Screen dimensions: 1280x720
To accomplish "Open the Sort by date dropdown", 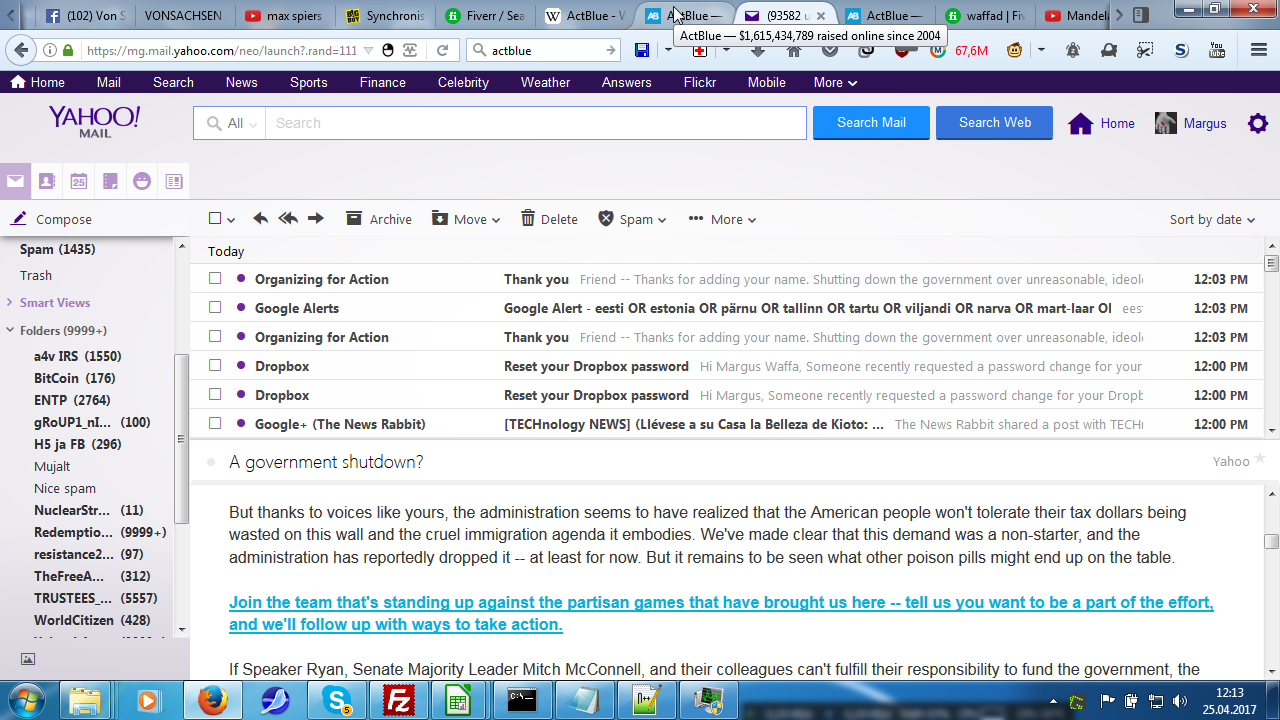I will 1212,219.
